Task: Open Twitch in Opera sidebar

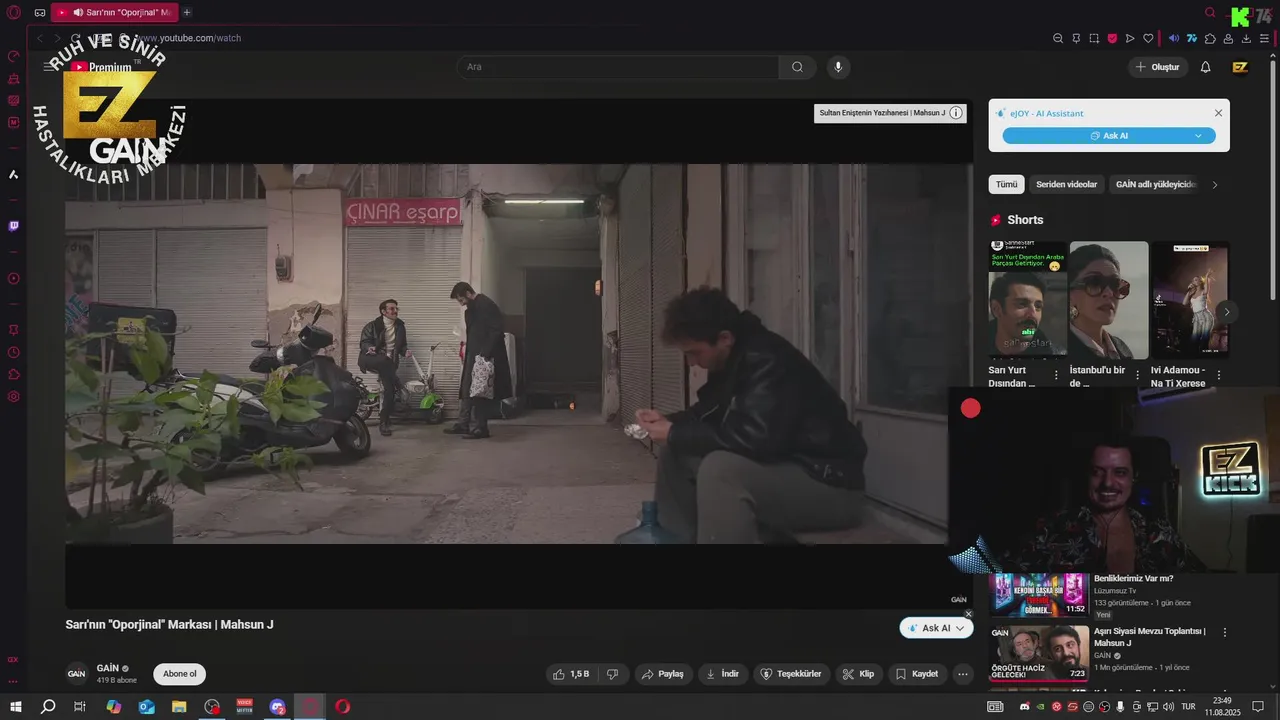Action: pyautogui.click(x=13, y=226)
